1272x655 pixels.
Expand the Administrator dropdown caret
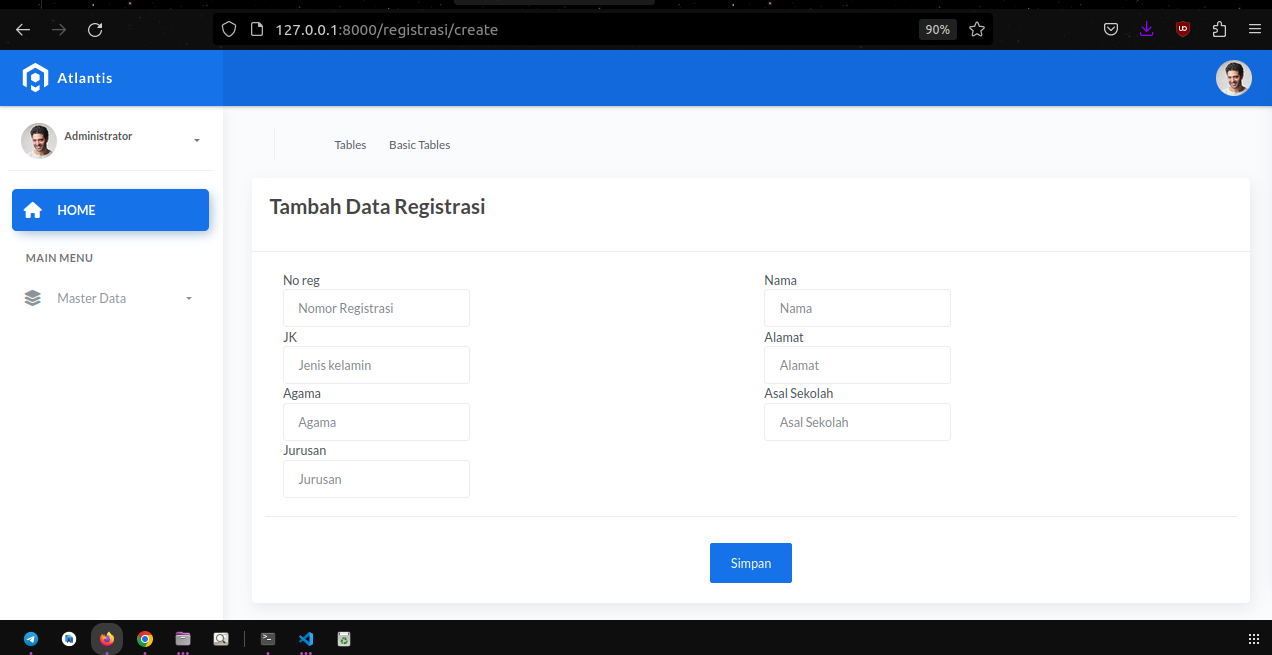197,140
